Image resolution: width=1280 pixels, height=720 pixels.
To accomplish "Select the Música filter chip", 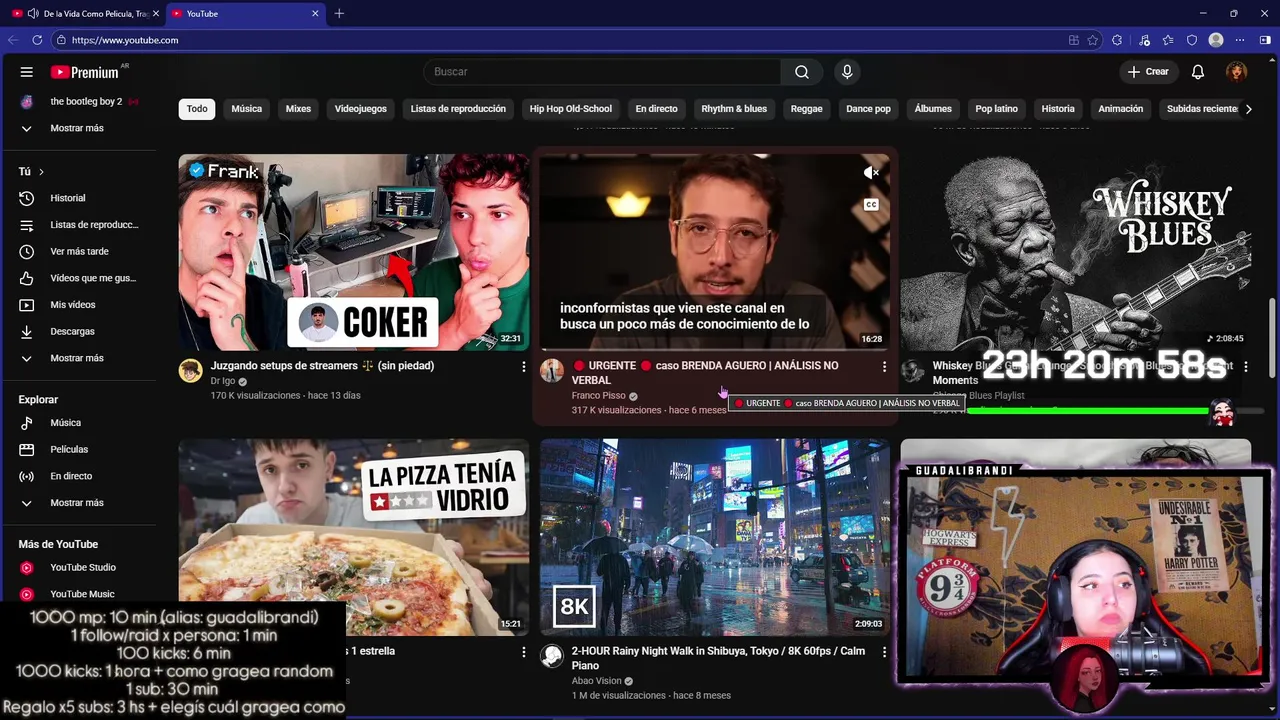I will [x=246, y=109].
